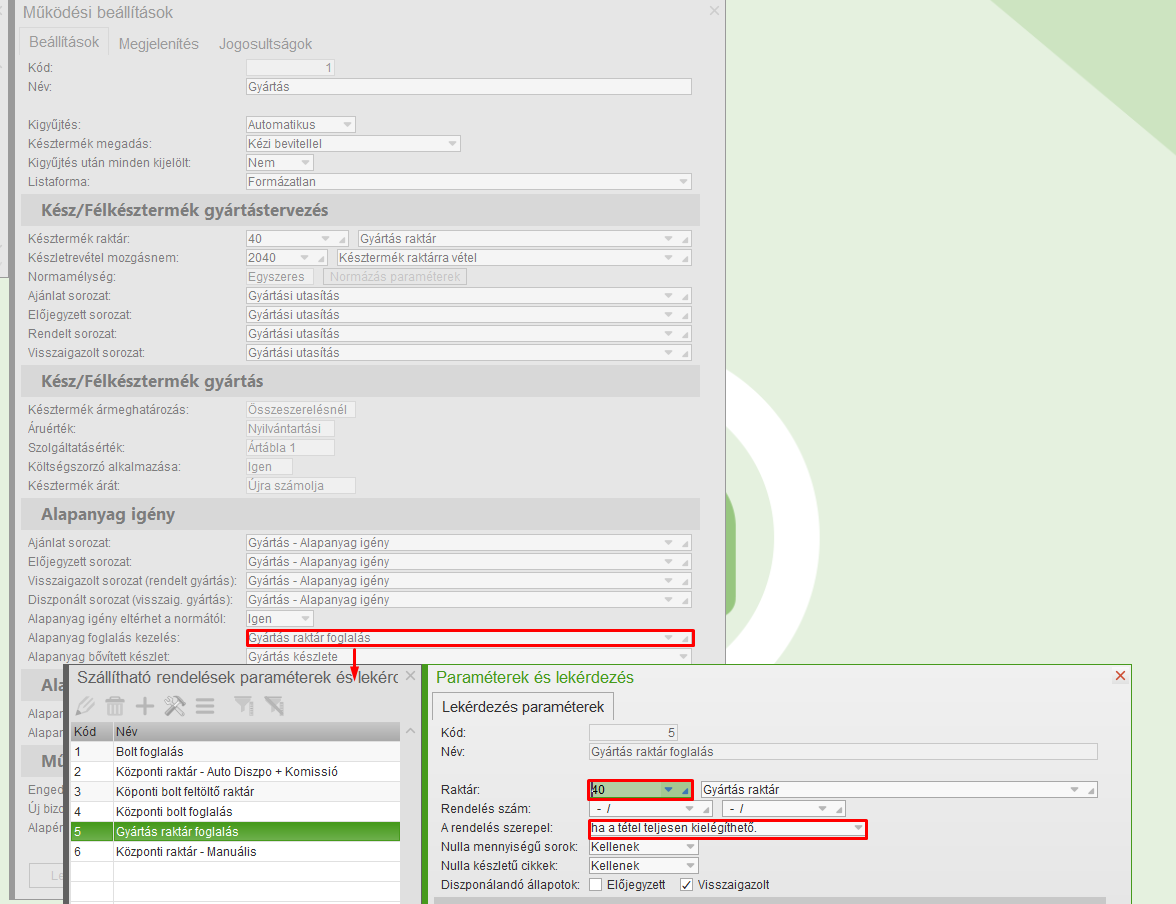Add new entry with the plus icon
This screenshot has width=1176, height=904.
145,706
